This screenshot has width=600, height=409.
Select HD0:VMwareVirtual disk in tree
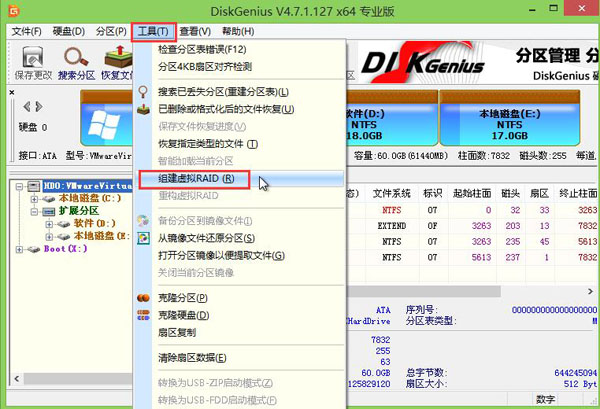point(87,186)
